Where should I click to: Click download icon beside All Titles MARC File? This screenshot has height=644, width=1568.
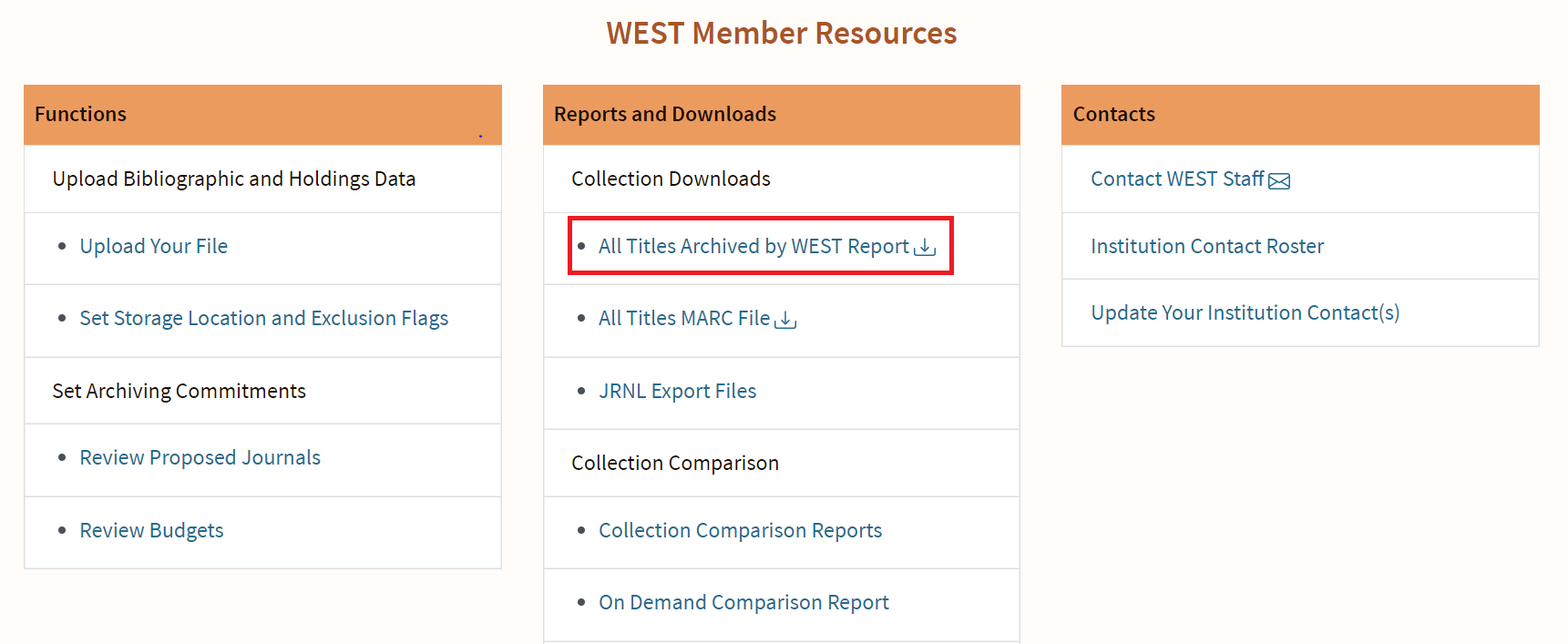point(785,320)
